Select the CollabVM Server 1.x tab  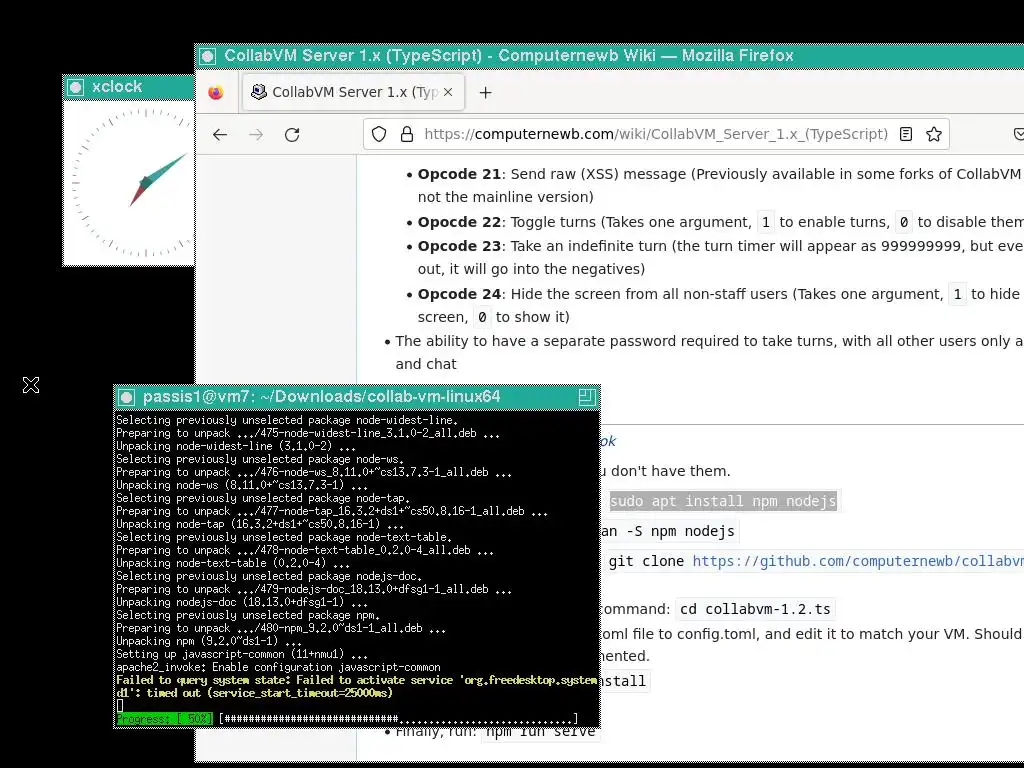tap(353, 92)
